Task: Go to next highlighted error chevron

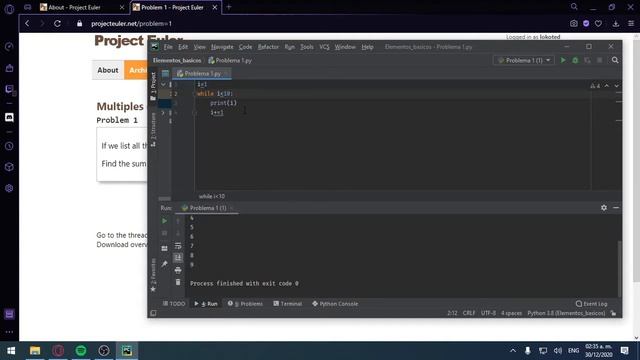Action: pyautogui.click(x=616, y=86)
